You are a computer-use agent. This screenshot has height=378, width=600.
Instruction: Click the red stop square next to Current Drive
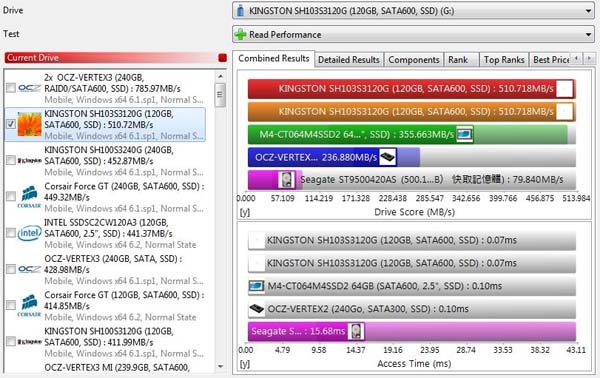(222, 58)
